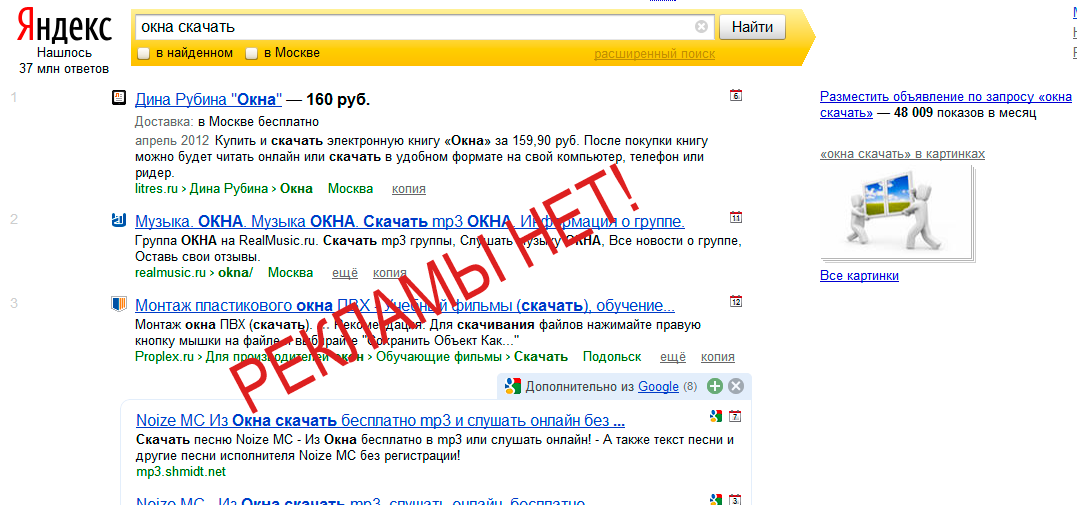Open 'копия' link under litres.ru result
This screenshot has height=505, width=1077.
tap(409, 189)
